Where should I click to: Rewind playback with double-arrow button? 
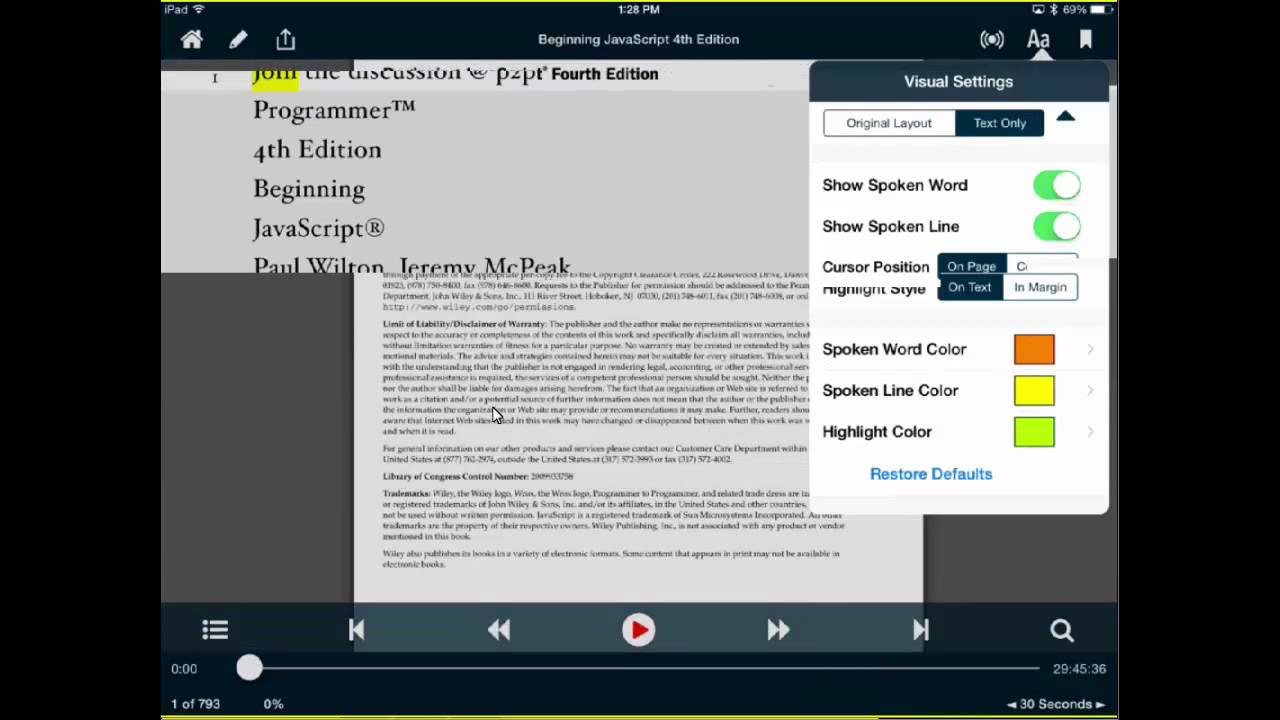499,630
